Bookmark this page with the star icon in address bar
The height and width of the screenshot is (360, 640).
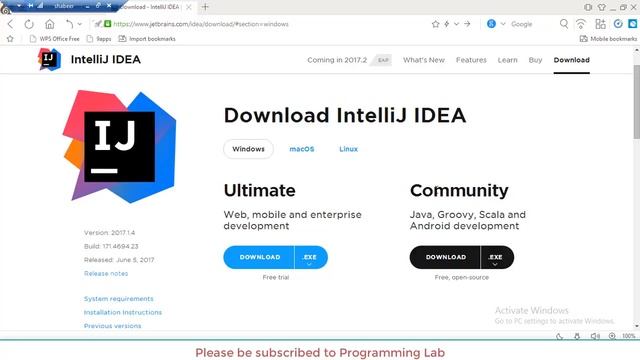(436, 24)
